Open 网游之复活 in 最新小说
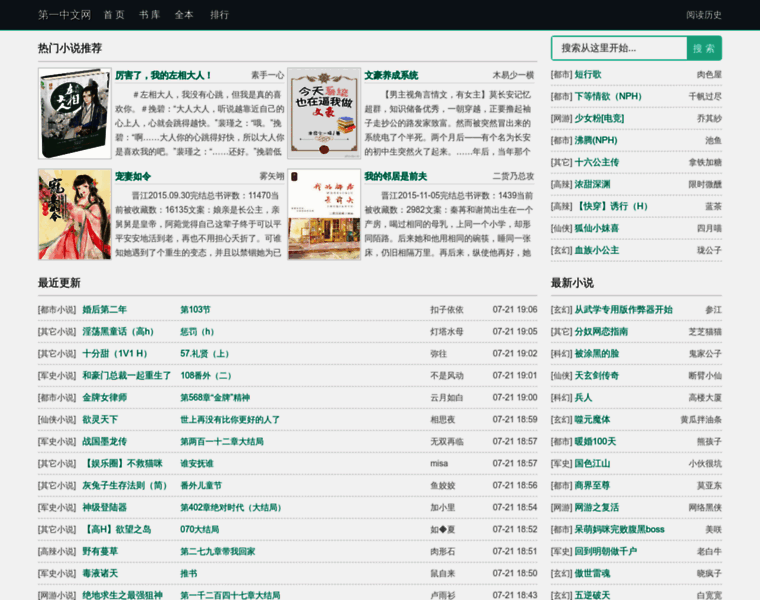The image size is (760, 600). [597, 507]
